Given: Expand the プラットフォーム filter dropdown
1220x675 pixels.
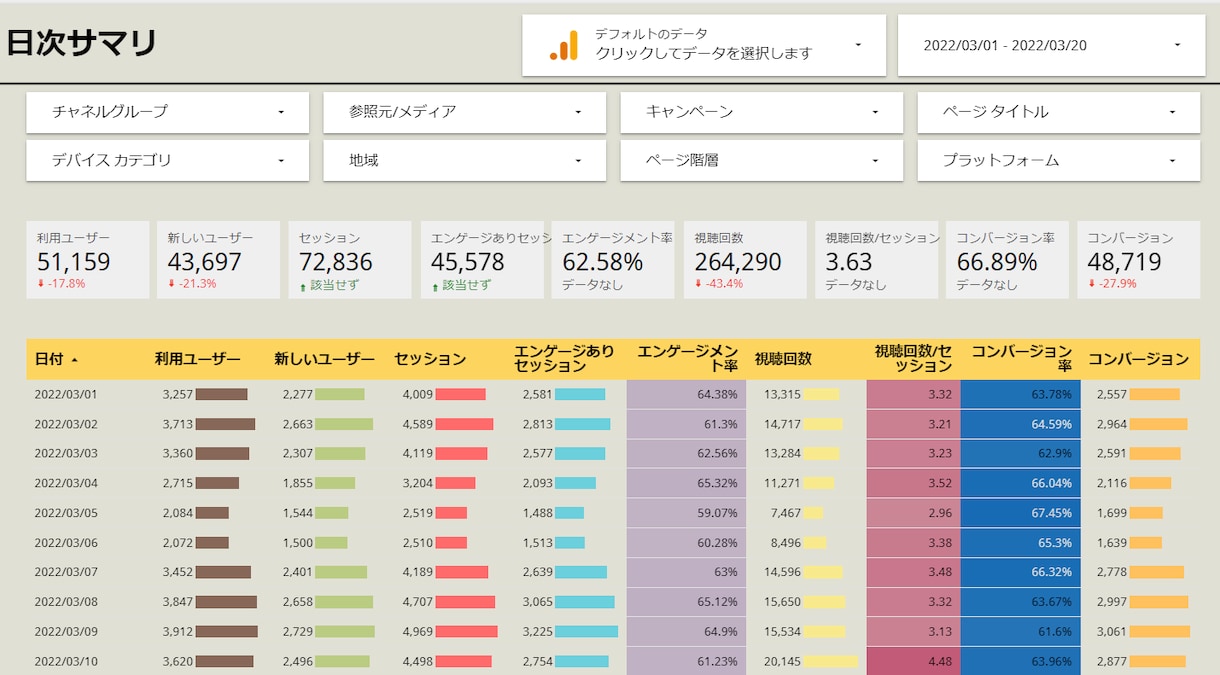Looking at the screenshot, I should point(1059,160).
